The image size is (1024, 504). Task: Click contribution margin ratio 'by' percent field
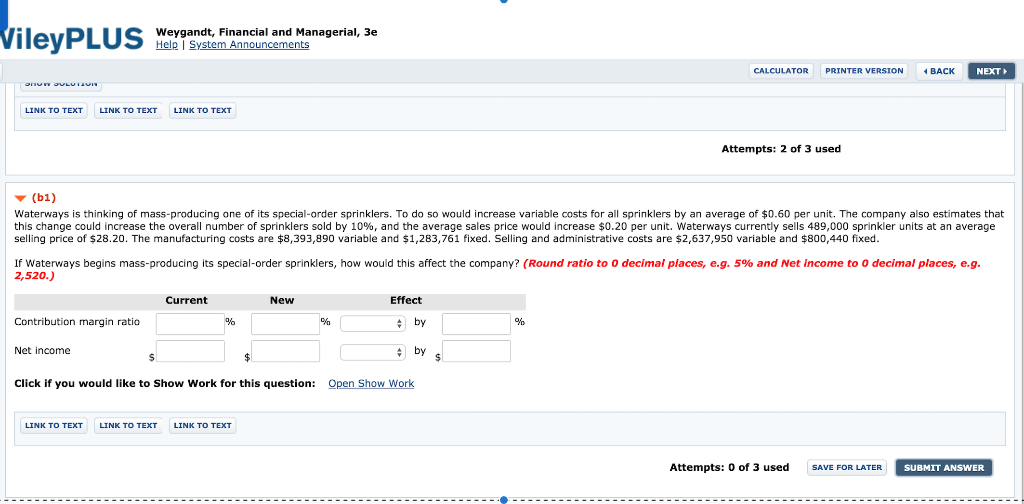[476, 324]
